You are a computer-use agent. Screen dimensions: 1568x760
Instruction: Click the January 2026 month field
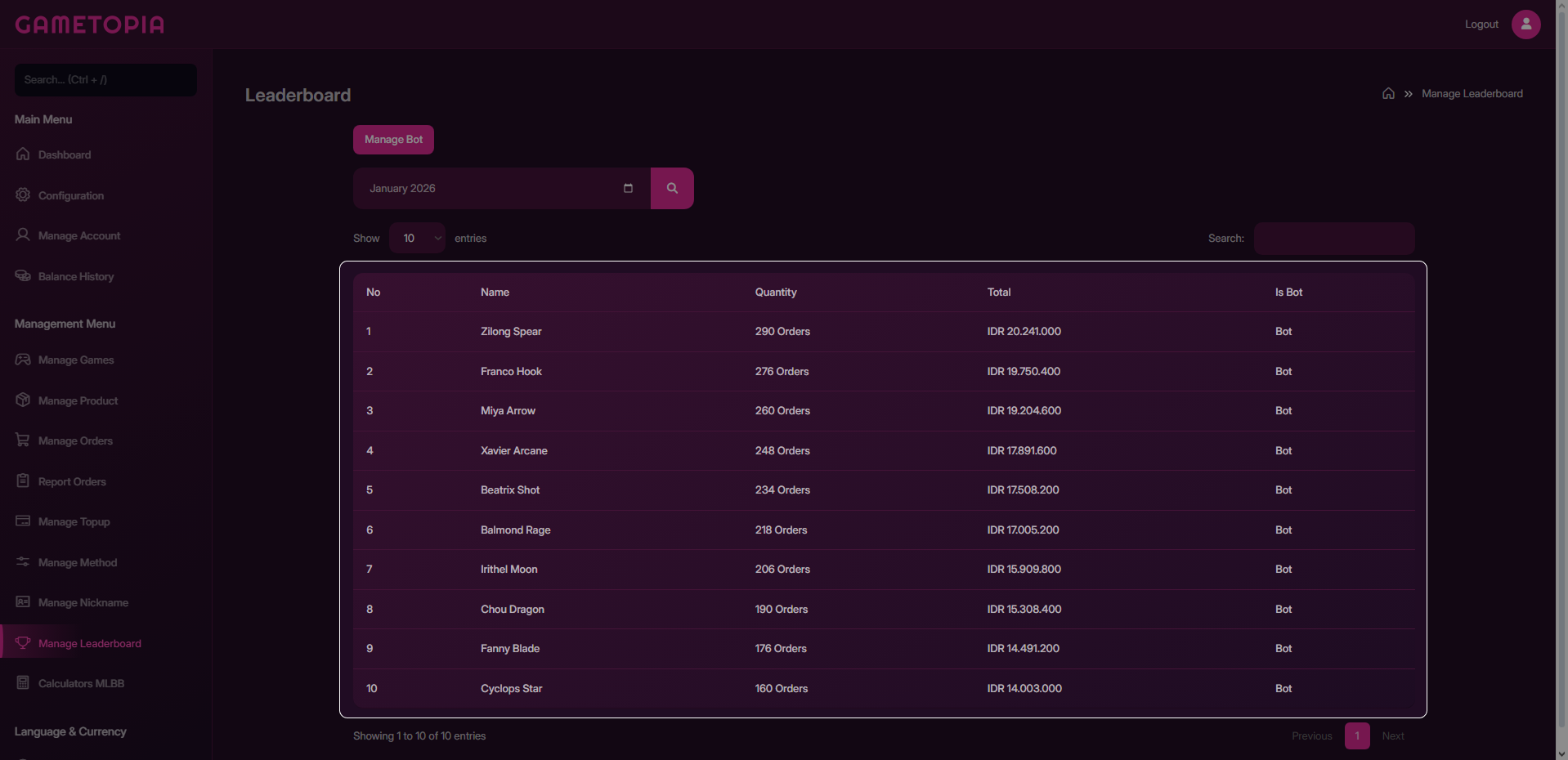(x=502, y=188)
